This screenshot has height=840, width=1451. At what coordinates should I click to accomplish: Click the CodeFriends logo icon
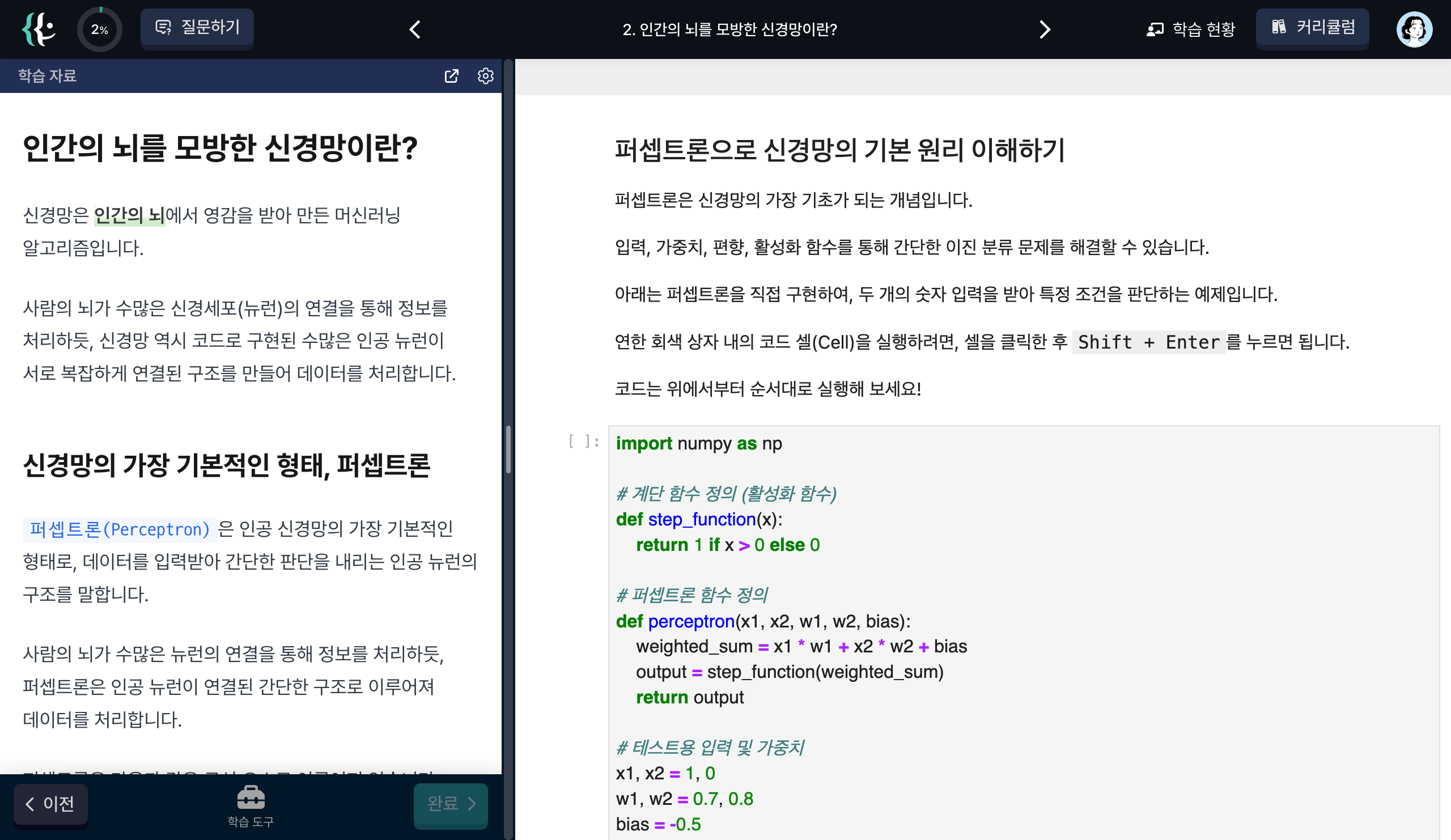click(38, 29)
